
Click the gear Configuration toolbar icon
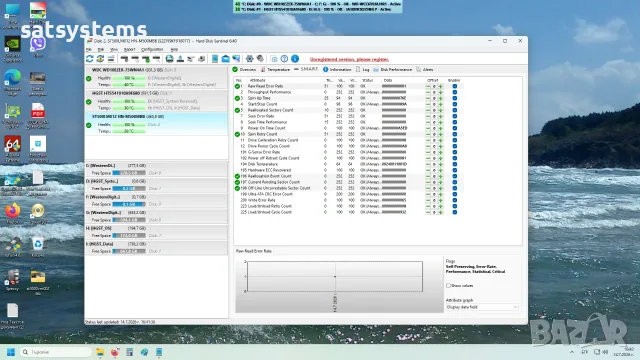tap(249, 59)
